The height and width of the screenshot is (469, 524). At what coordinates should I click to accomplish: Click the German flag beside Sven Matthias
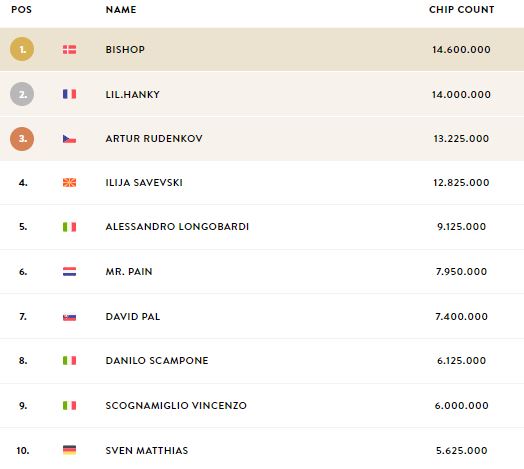point(70,450)
